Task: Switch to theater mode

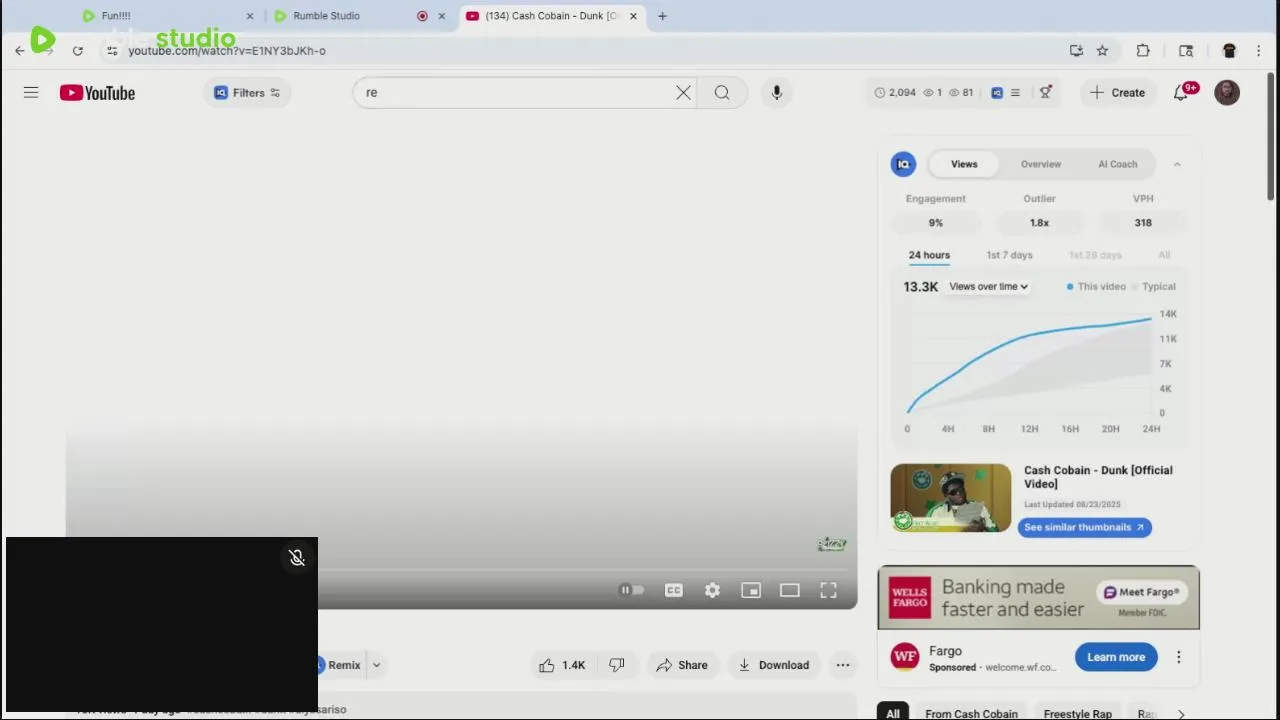Action: 790,591
